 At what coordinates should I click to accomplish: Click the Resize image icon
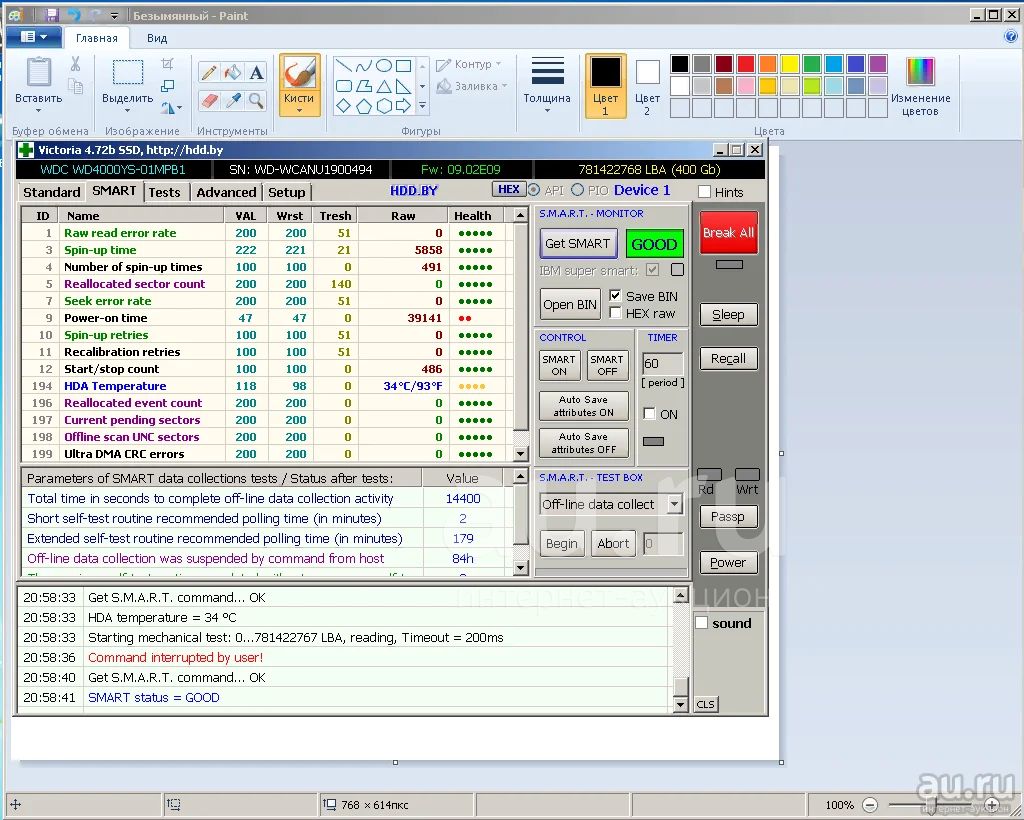click(x=167, y=86)
